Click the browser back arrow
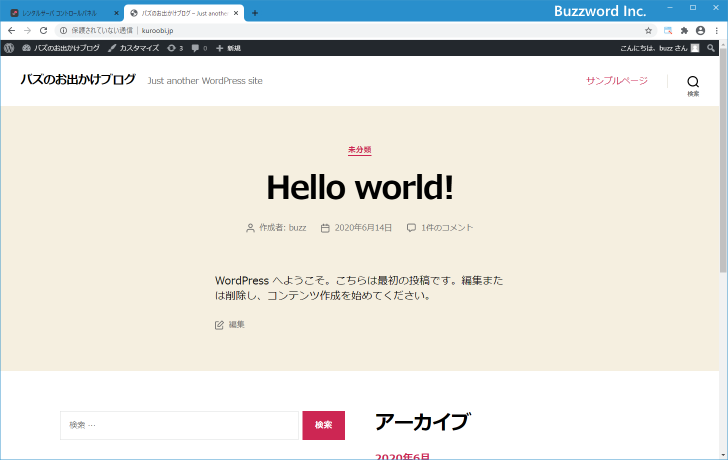Image resolution: width=728 pixels, height=460 pixels. click(12, 31)
